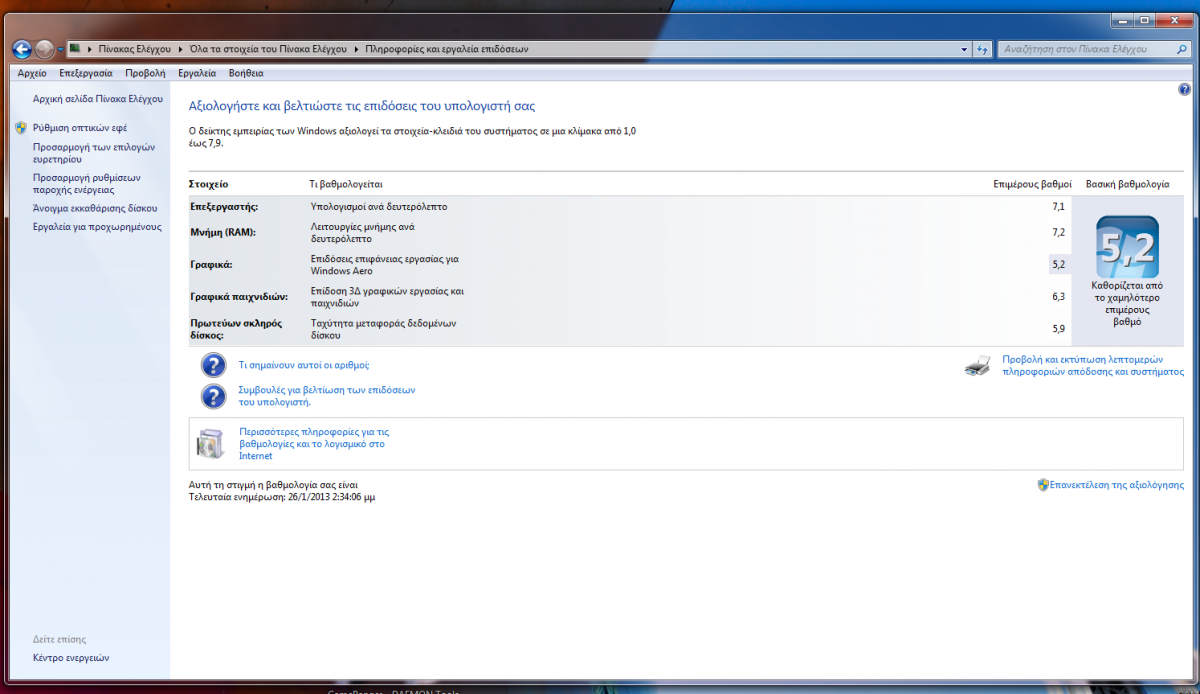The image size is (1200, 694).
Task: Open Άνοιγμα εκκαθάρισης δίσκου link
Action: click(x=95, y=208)
